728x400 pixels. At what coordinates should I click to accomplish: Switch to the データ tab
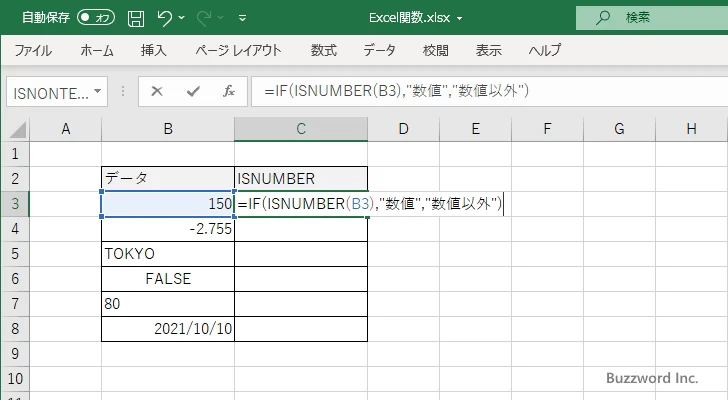point(379,50)
